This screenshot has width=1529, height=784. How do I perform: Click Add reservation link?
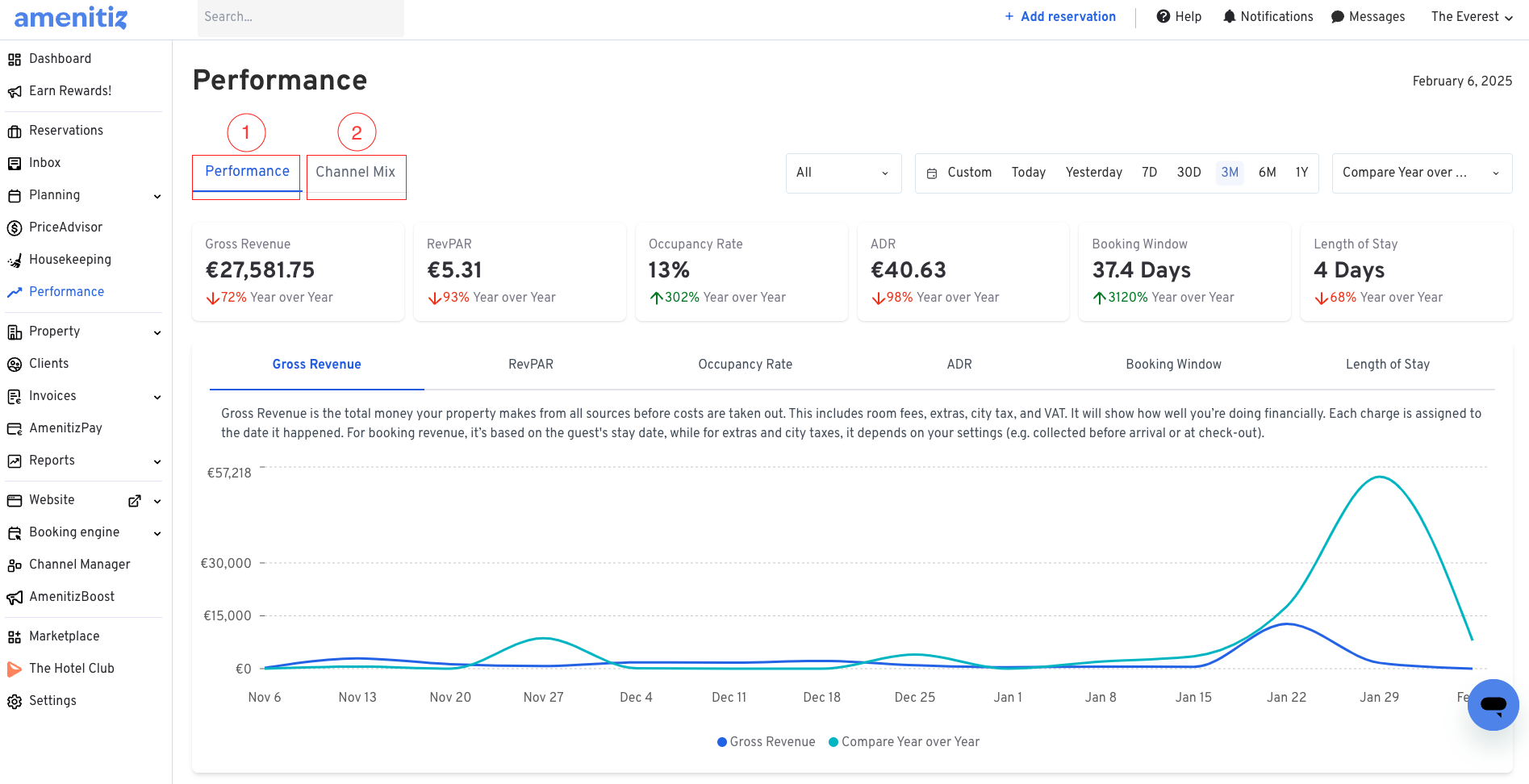click(1060, 17)
